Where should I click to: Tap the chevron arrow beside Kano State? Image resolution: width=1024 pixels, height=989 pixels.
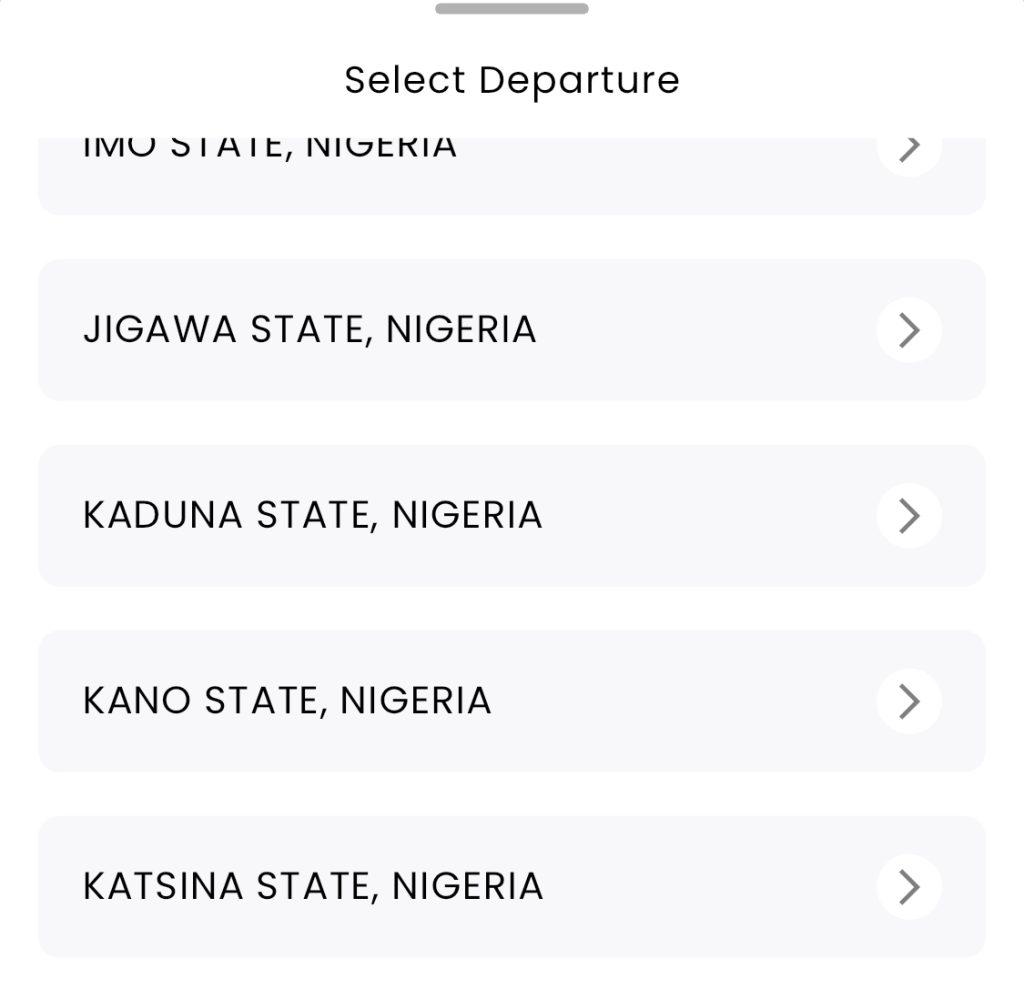point(908,701)
